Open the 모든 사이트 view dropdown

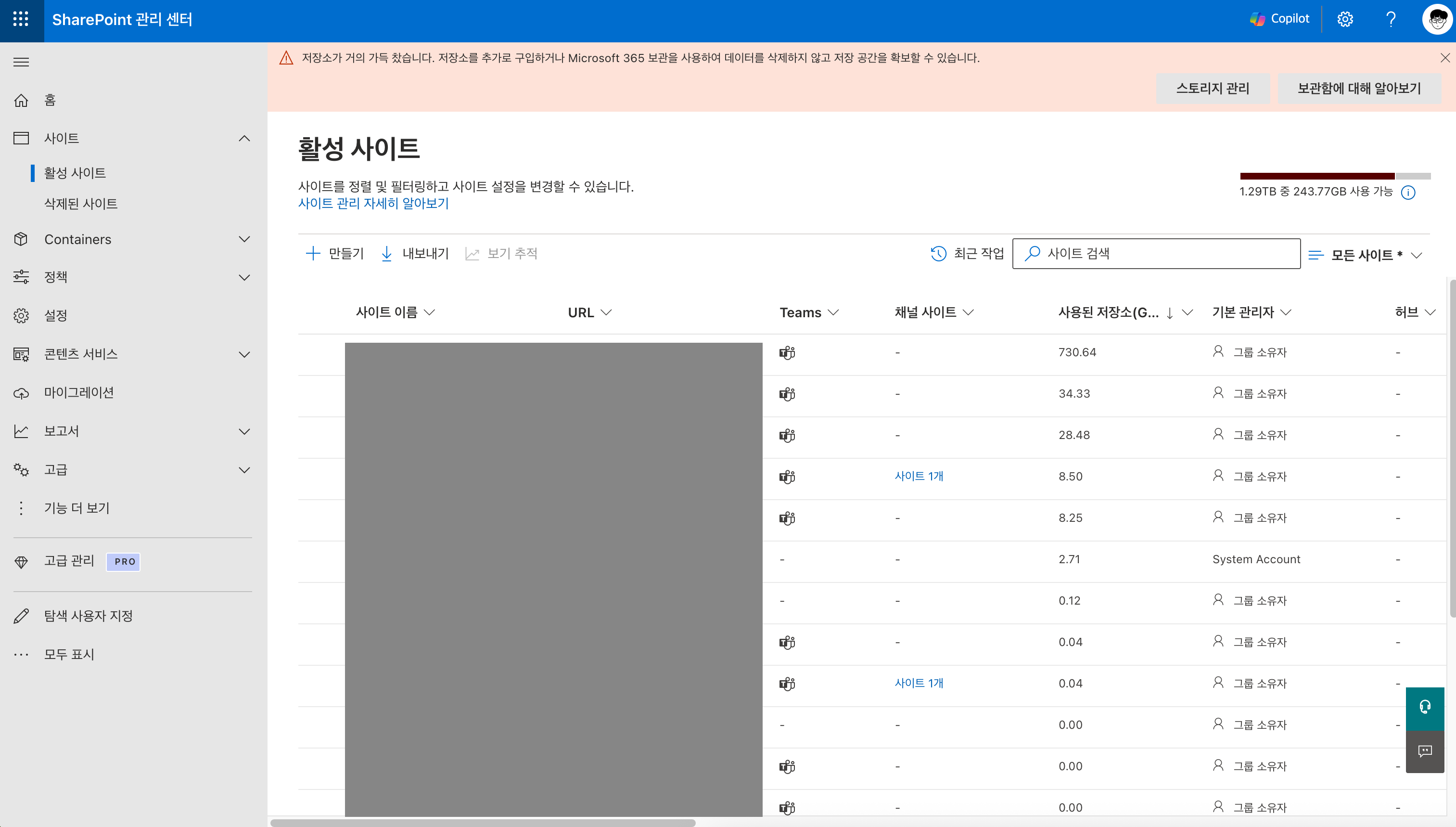(1365, 255)
